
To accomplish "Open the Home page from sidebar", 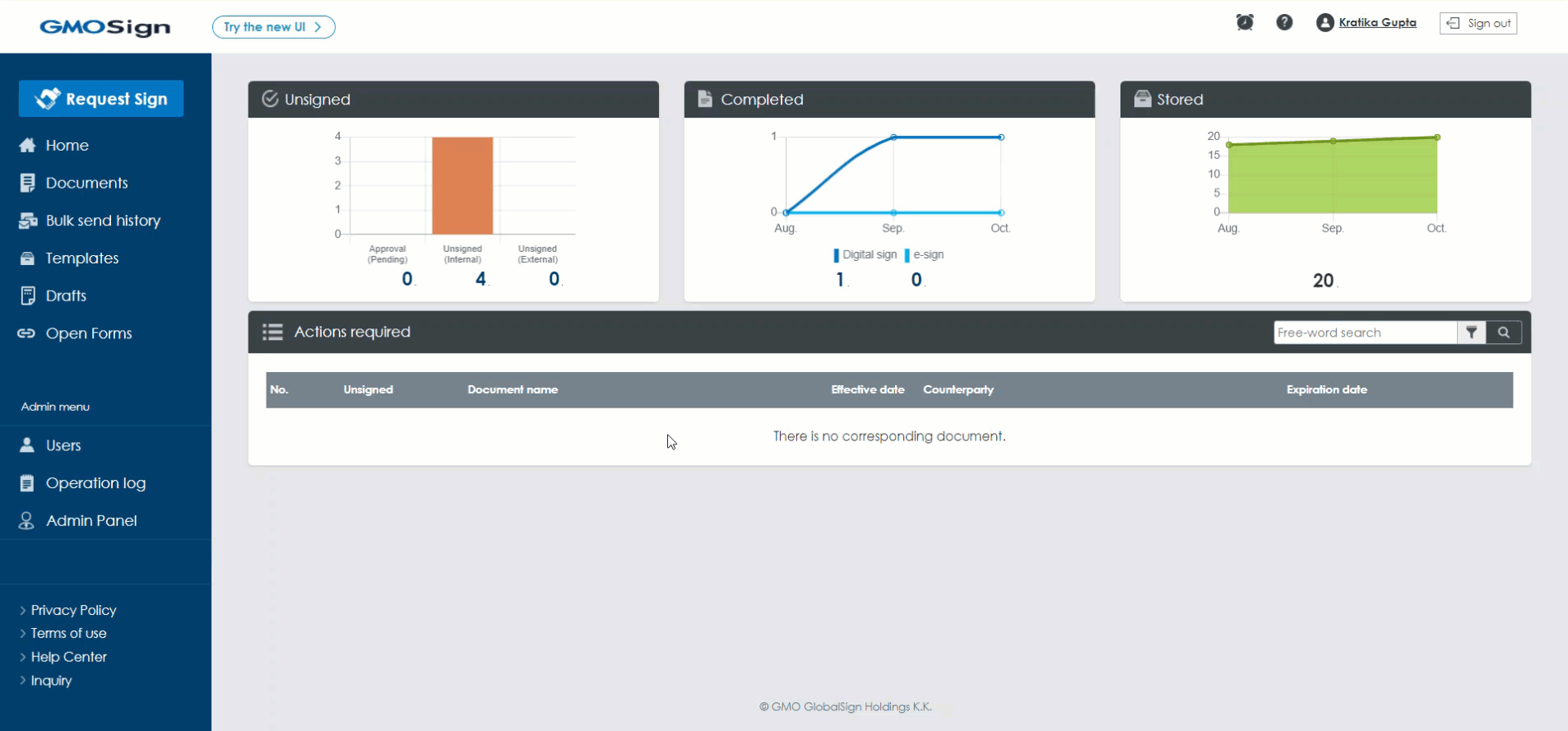I will coord(67,146).
